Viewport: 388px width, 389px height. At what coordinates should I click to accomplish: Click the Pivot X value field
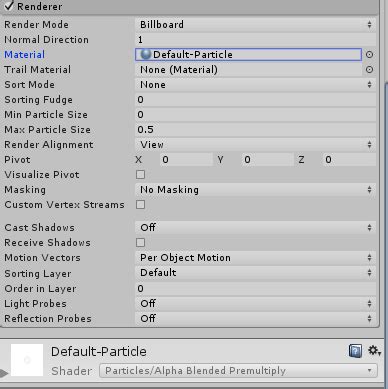[186, 160]
